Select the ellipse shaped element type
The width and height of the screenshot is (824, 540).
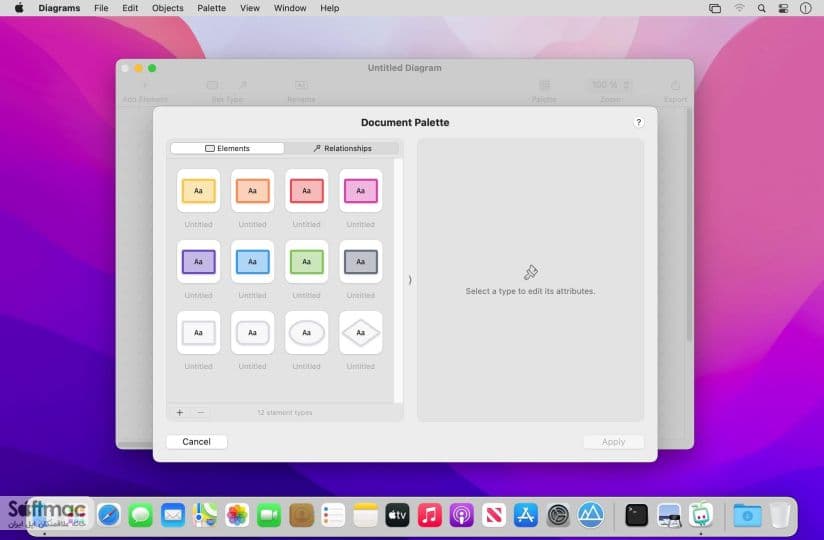coord(306,333)
